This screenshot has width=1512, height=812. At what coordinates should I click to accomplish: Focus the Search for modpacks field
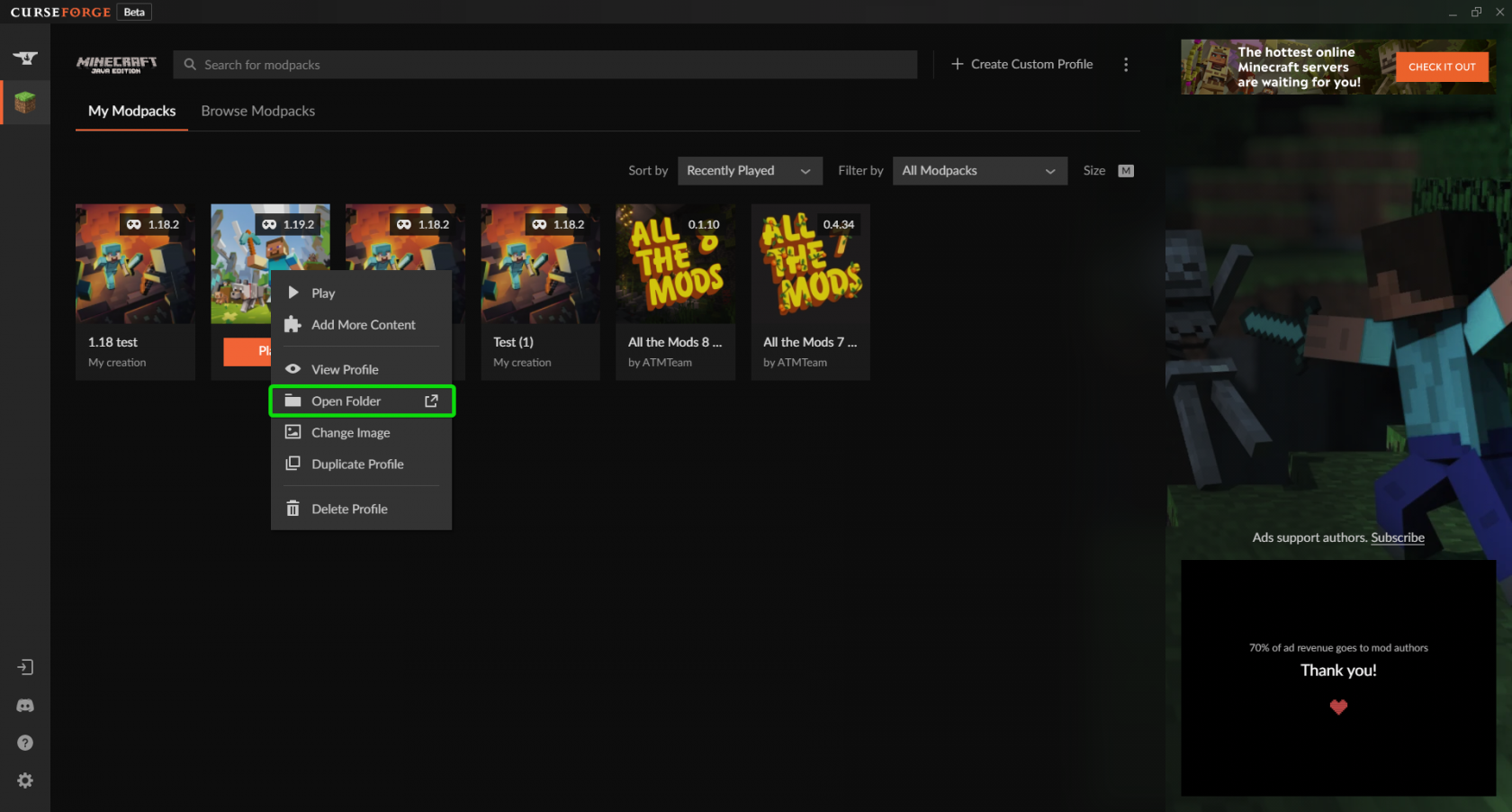545,65
